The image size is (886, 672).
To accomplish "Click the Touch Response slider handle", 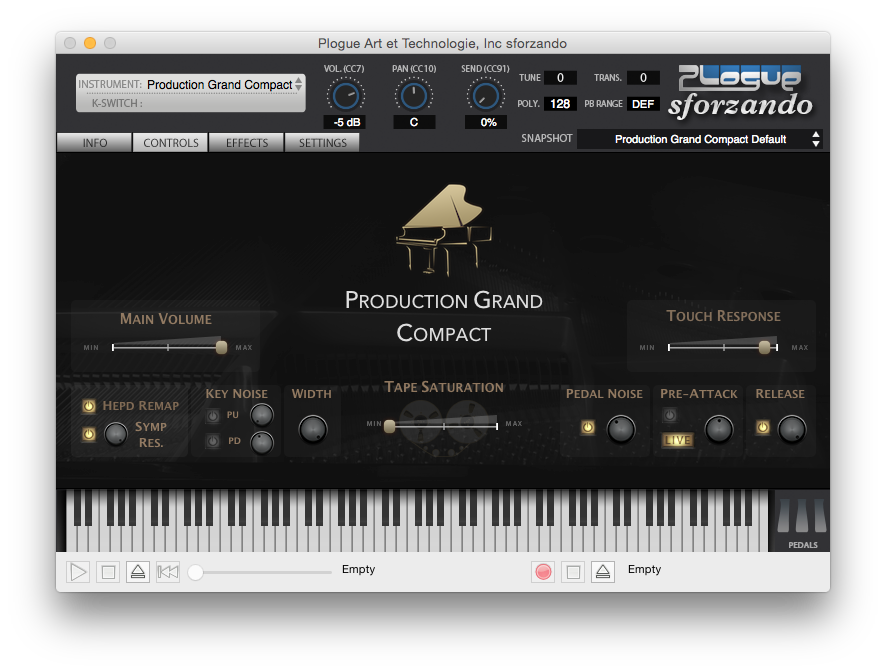I will [764, 347].
